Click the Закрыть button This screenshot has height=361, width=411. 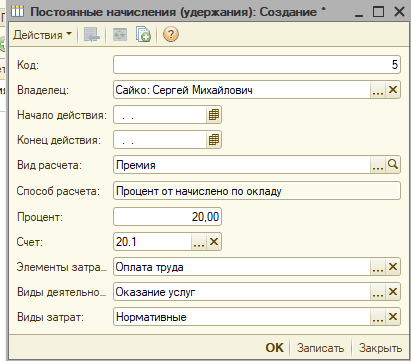point(380,348)
